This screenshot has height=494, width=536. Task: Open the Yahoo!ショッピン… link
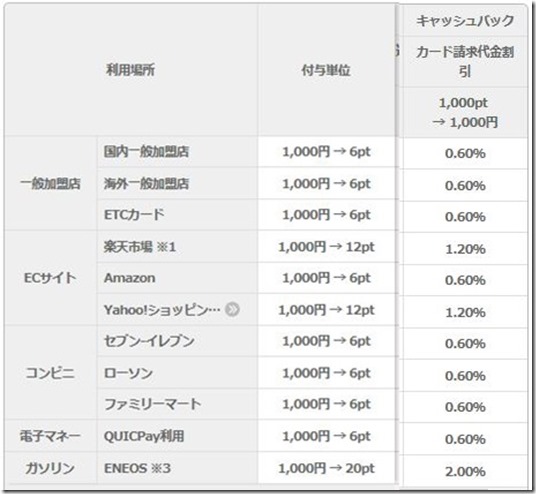click(x=162, y=310)
